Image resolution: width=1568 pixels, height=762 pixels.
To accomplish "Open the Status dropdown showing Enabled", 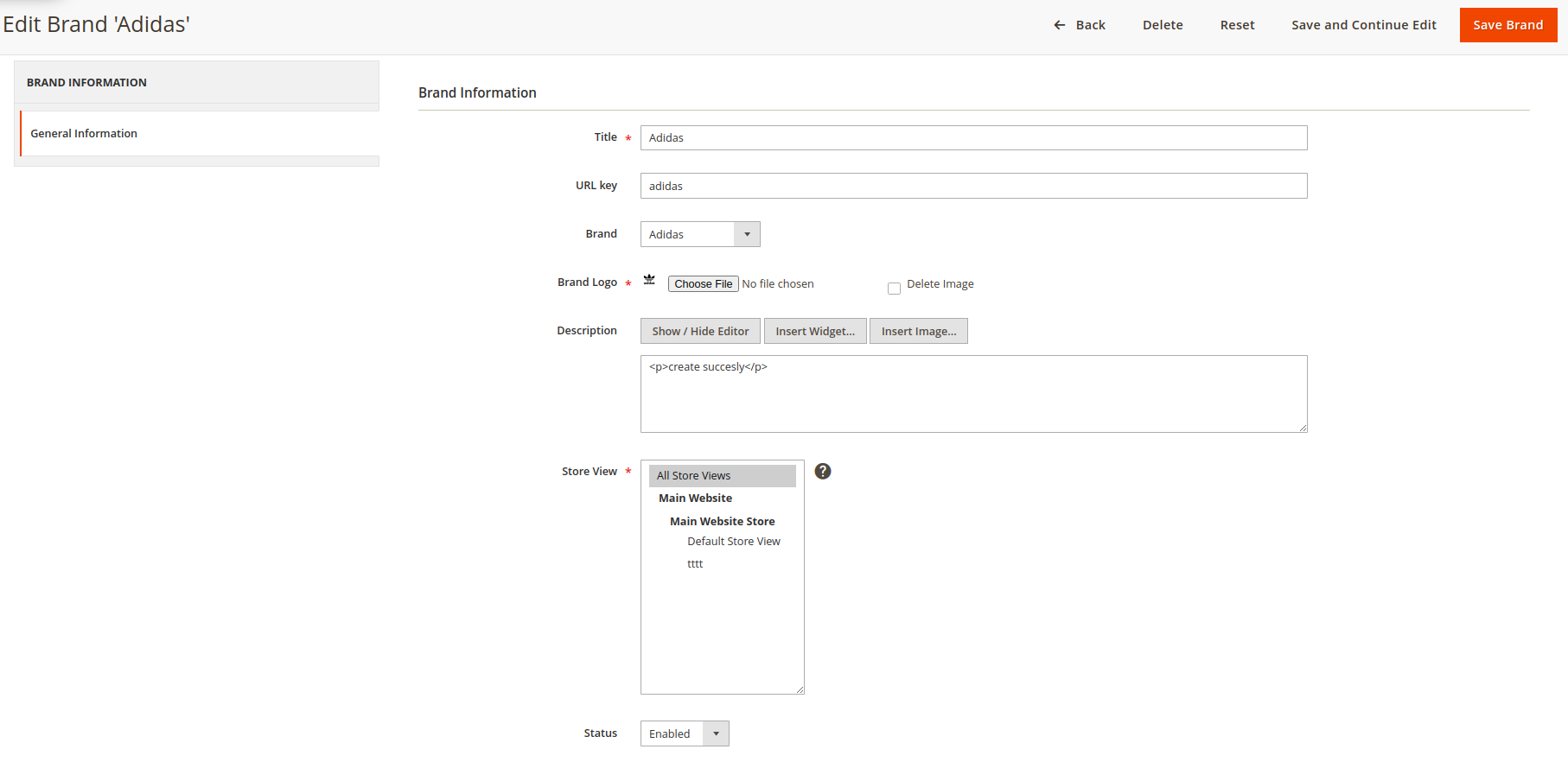I will click(685, 733).
